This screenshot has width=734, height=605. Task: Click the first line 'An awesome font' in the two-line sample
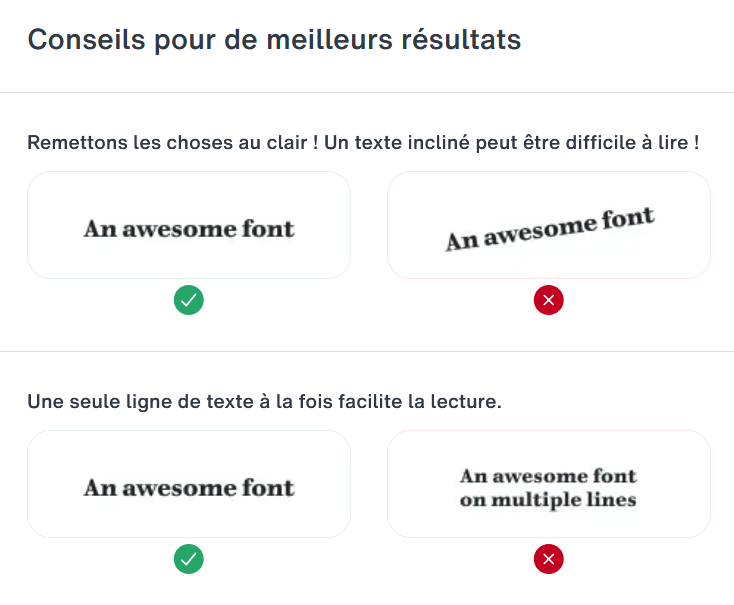click(x=548, y=476)
